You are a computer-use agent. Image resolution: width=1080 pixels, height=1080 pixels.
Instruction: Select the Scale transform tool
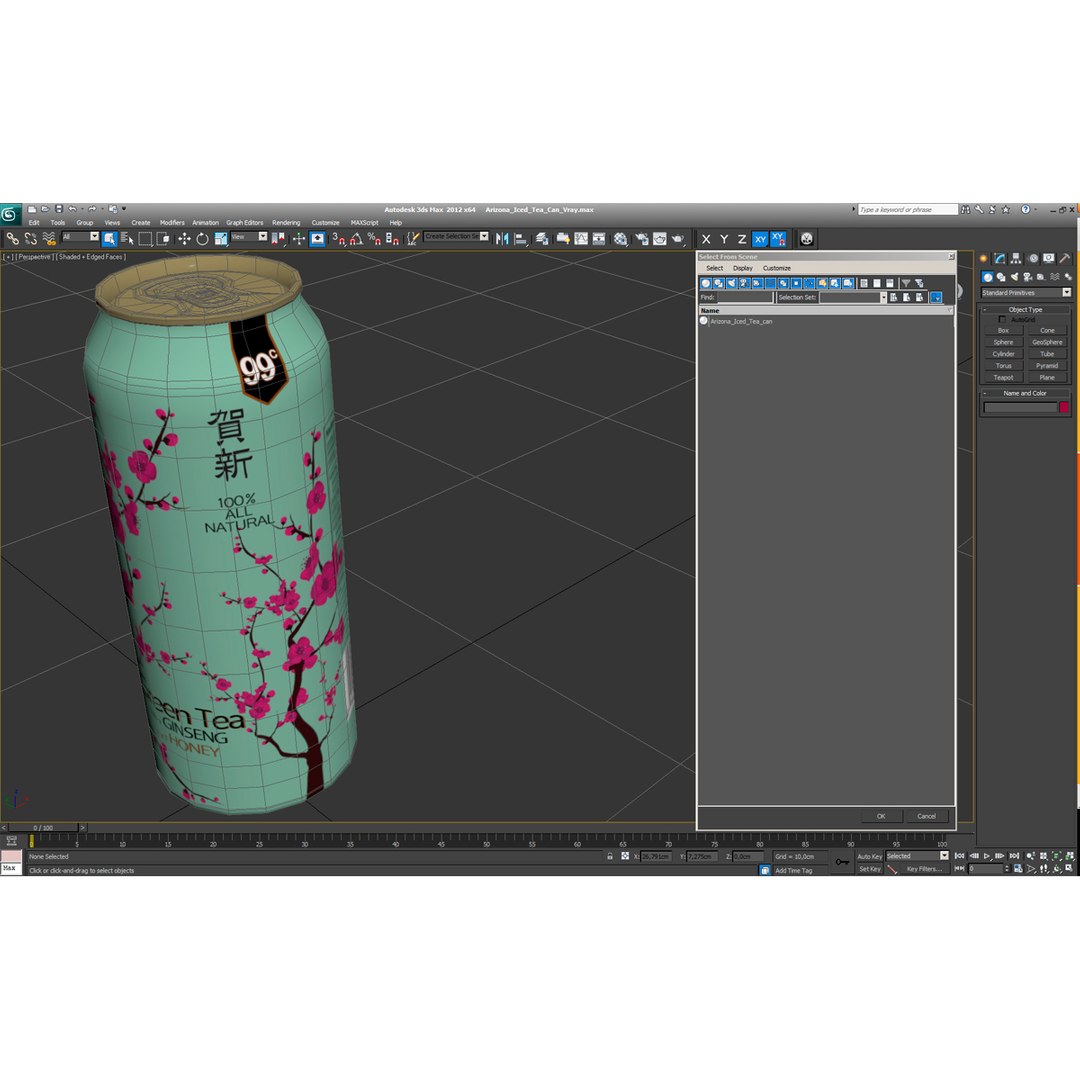220,239
